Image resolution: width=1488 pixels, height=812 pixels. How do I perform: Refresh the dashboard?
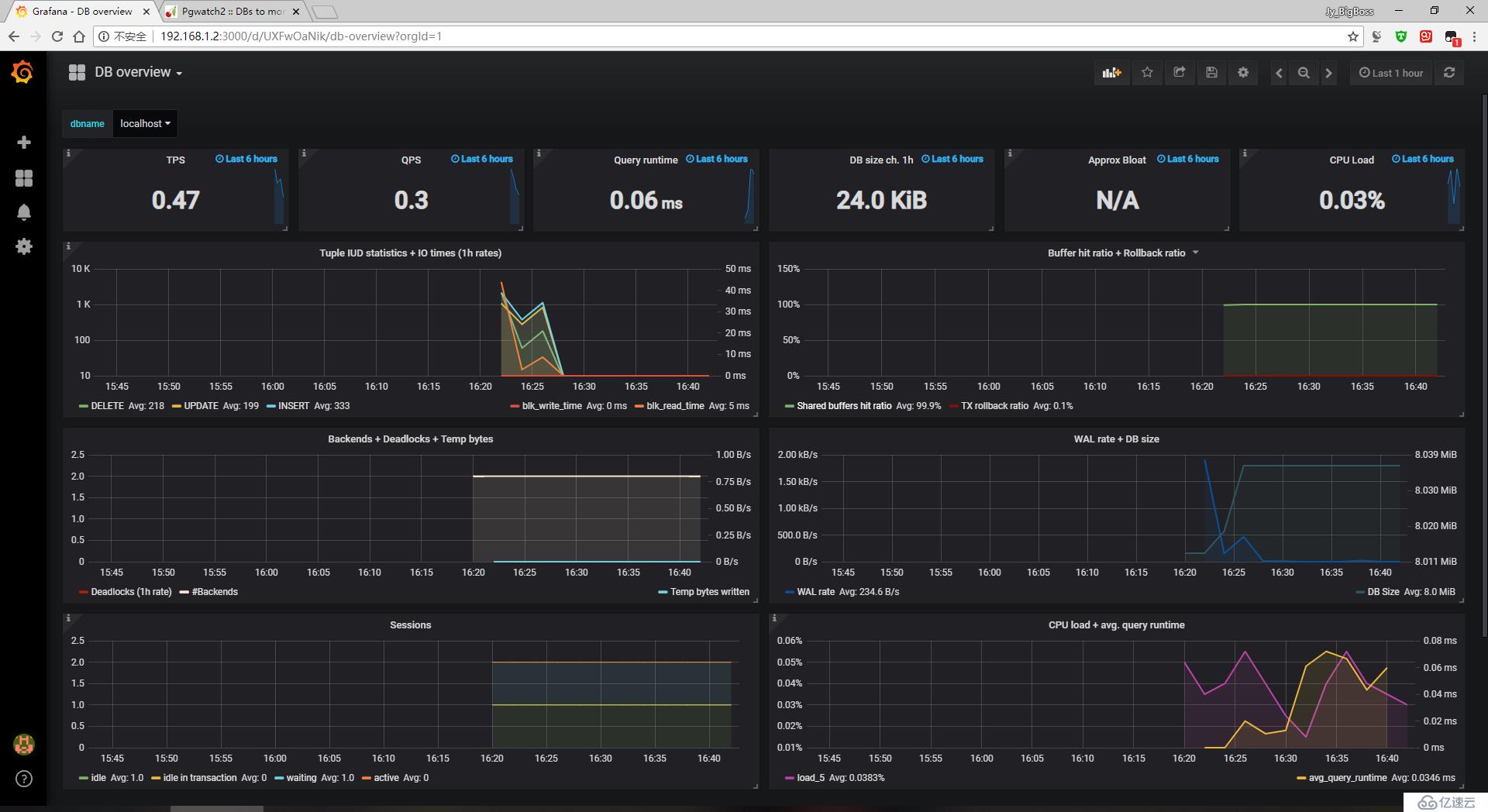click(1449, 73)
